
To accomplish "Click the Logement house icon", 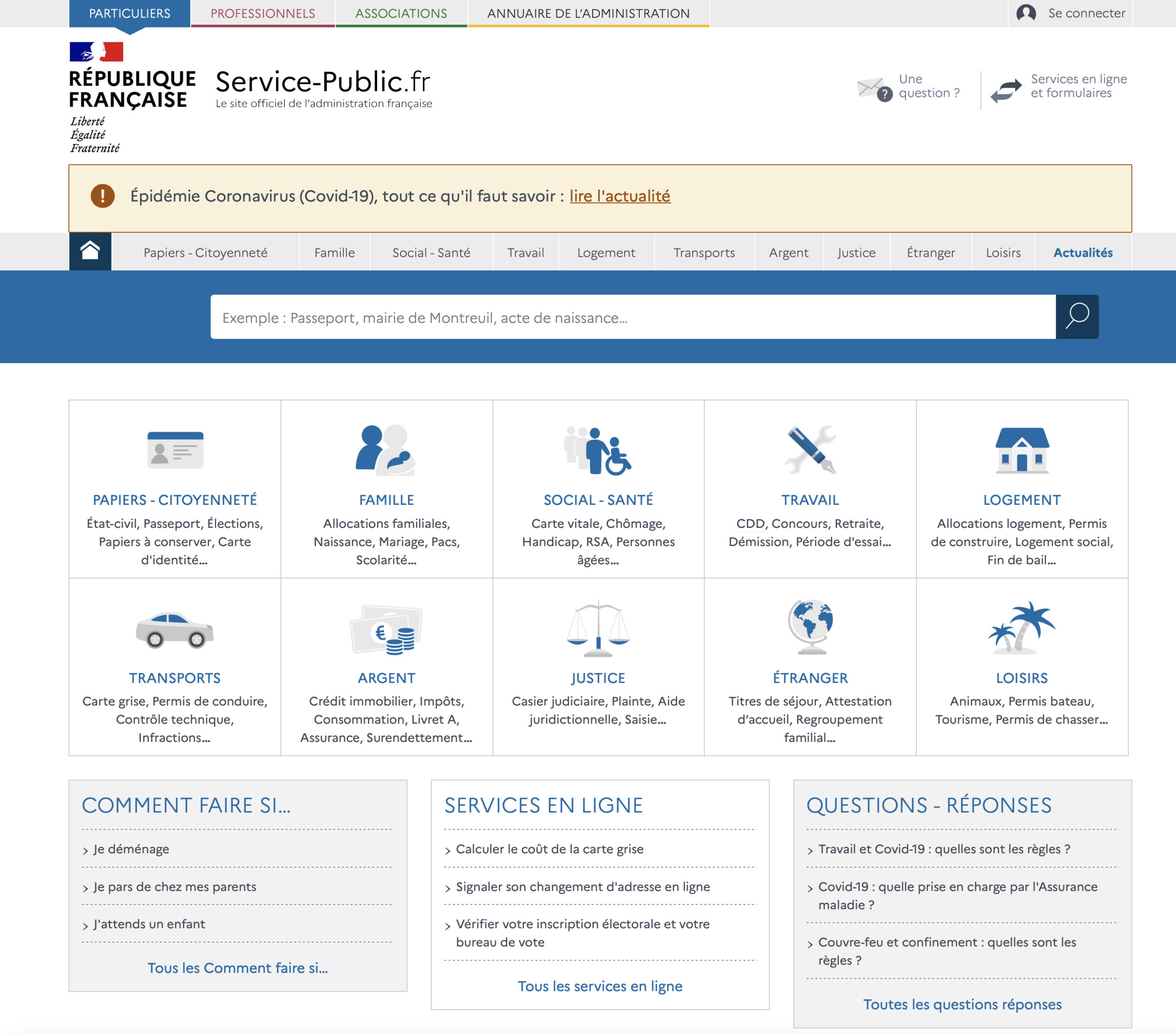I will coord(1021,450).
